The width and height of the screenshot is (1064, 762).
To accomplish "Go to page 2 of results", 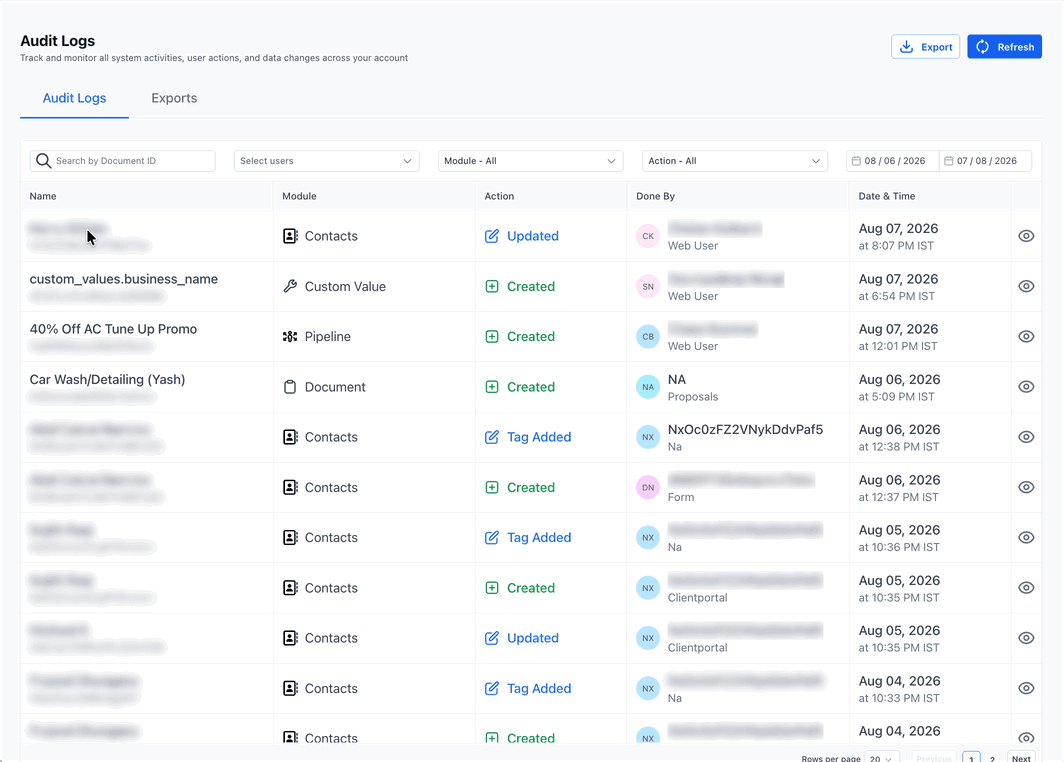I will click(x=992, y=758).
